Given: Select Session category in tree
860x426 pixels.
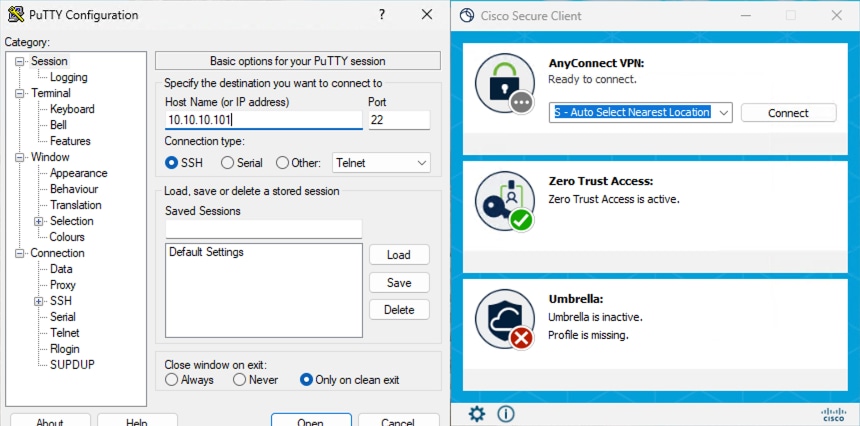Looking at the screenshot, I should (x=49, y=61).
